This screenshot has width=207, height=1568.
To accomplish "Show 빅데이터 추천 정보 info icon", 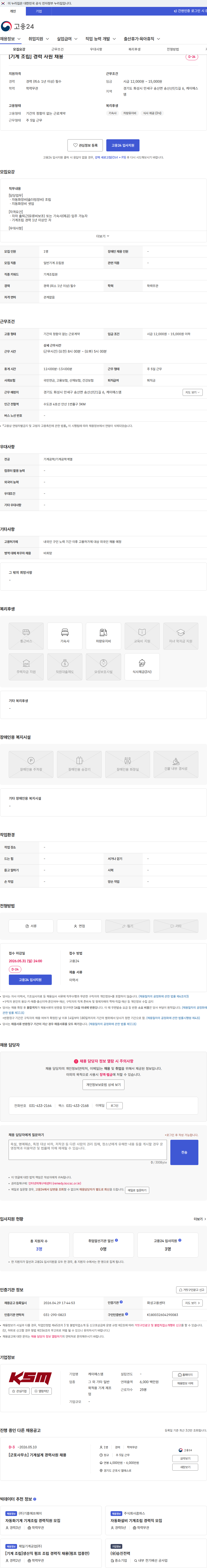I will [34, 1499].
